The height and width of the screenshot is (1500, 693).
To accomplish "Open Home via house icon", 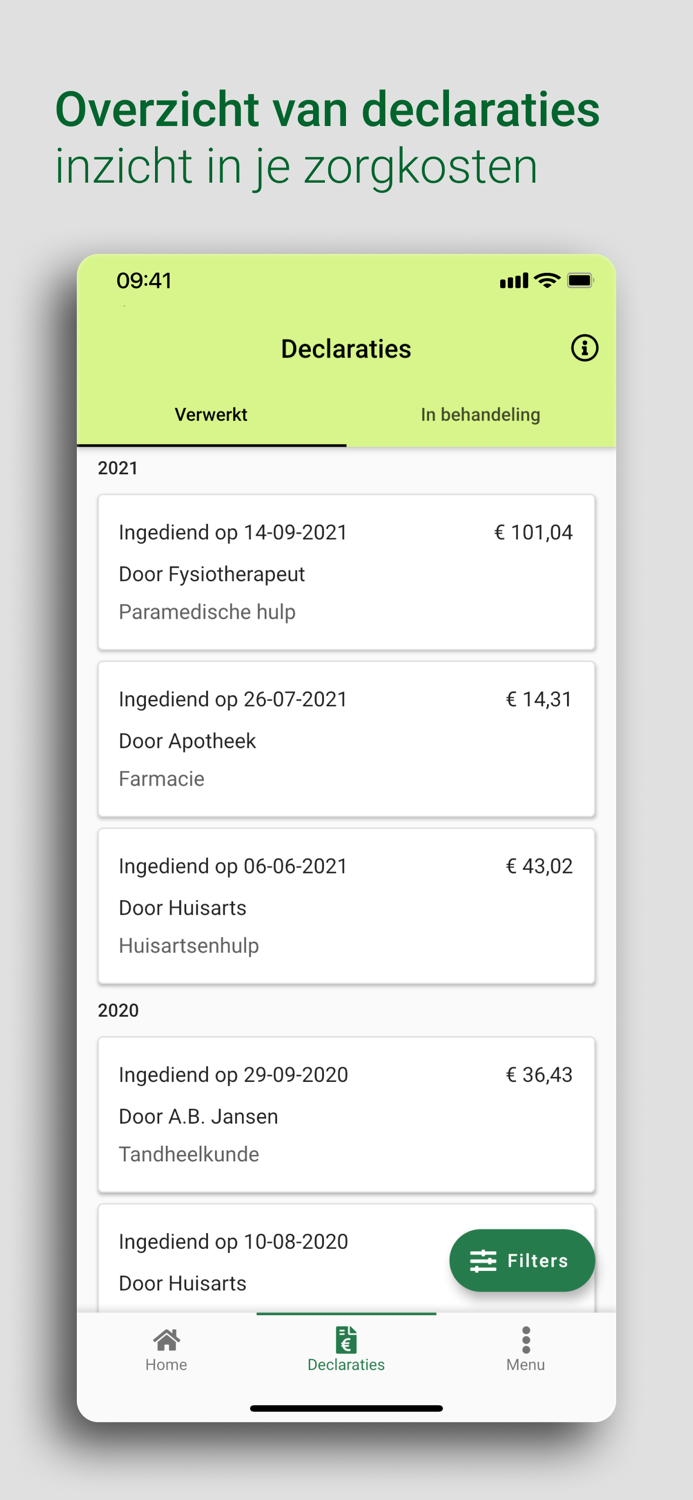I will [x=166, y=1339].
